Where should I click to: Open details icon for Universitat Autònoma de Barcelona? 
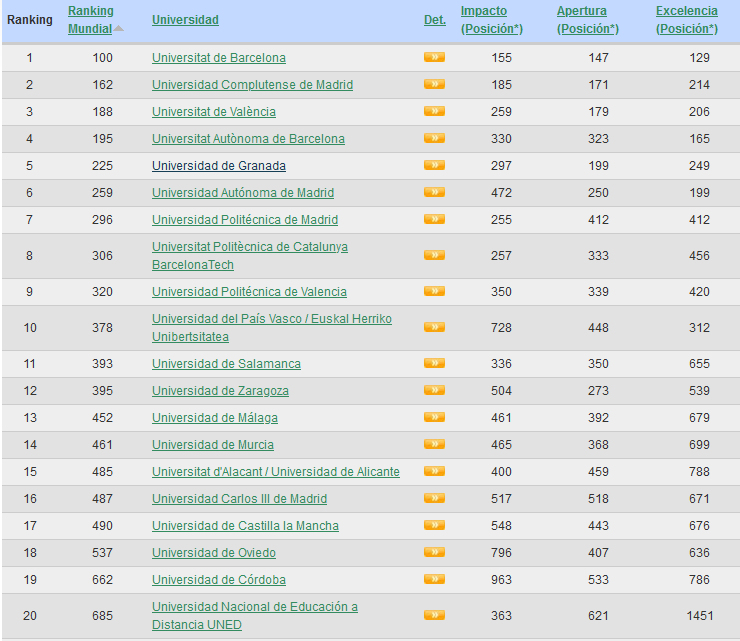click(x=434, y=138)
